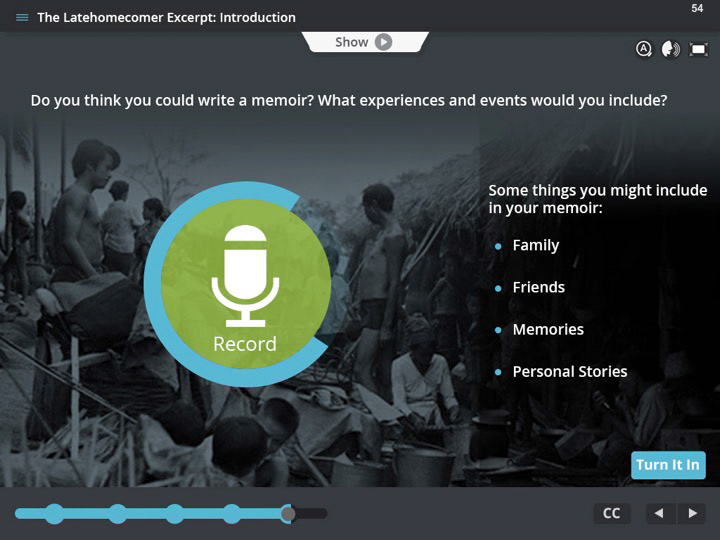Toggle closed captions with CC
The image size is (720, 540).
click(x=612, y=513)
